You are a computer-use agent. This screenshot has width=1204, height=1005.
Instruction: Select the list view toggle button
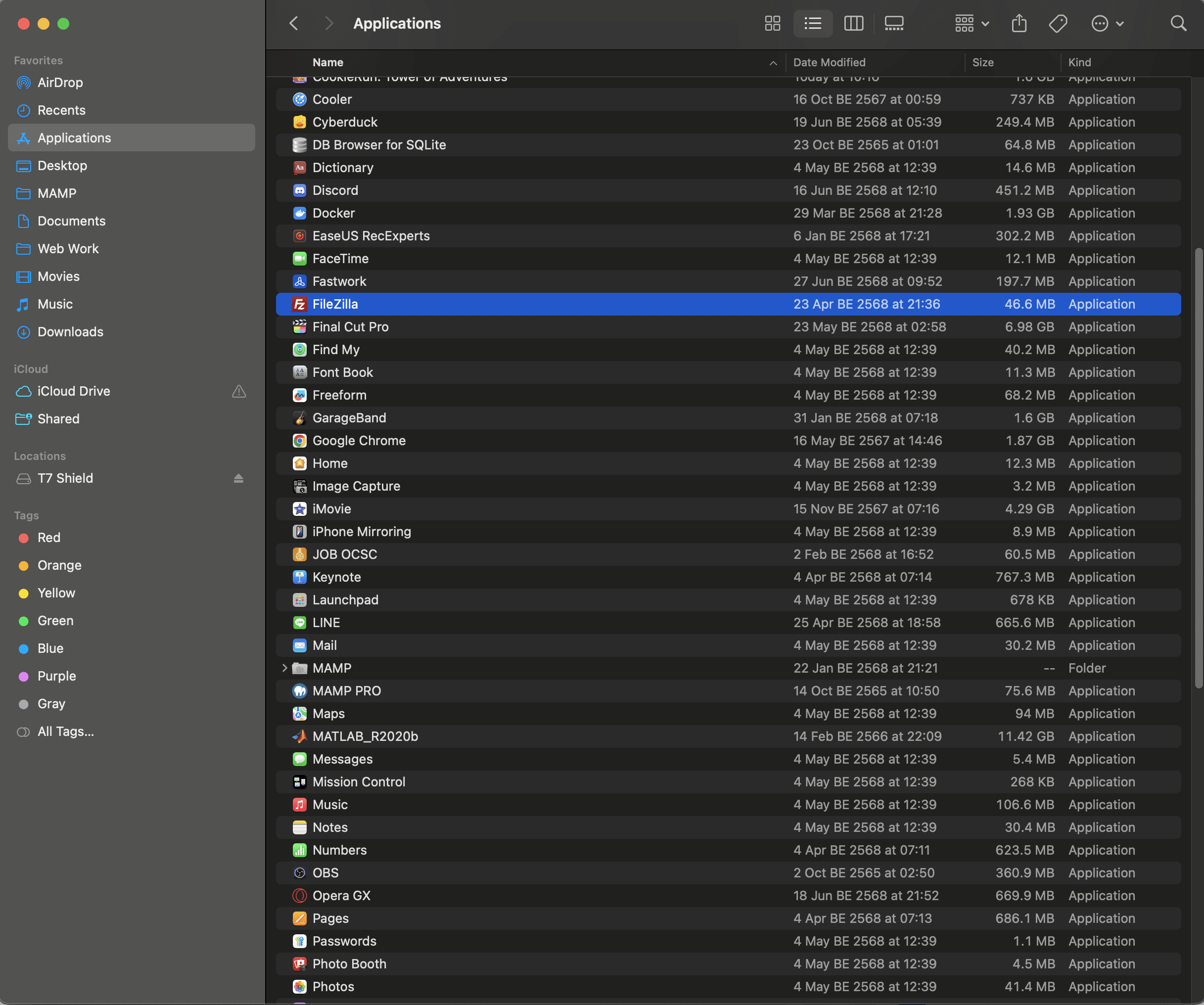pos(812,24)
